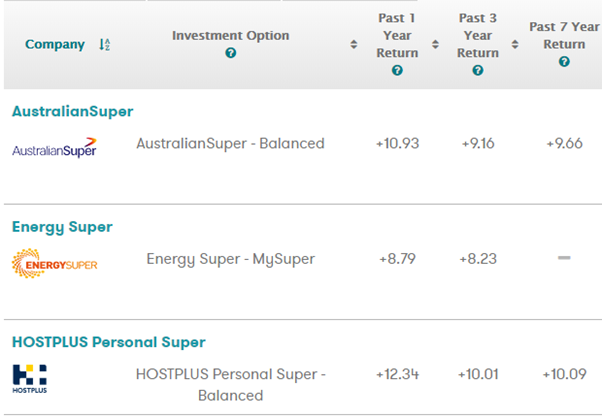Toggle sort arrows right of Past 1 Year Return
This screenshot has width=602, height=417.
435,45
